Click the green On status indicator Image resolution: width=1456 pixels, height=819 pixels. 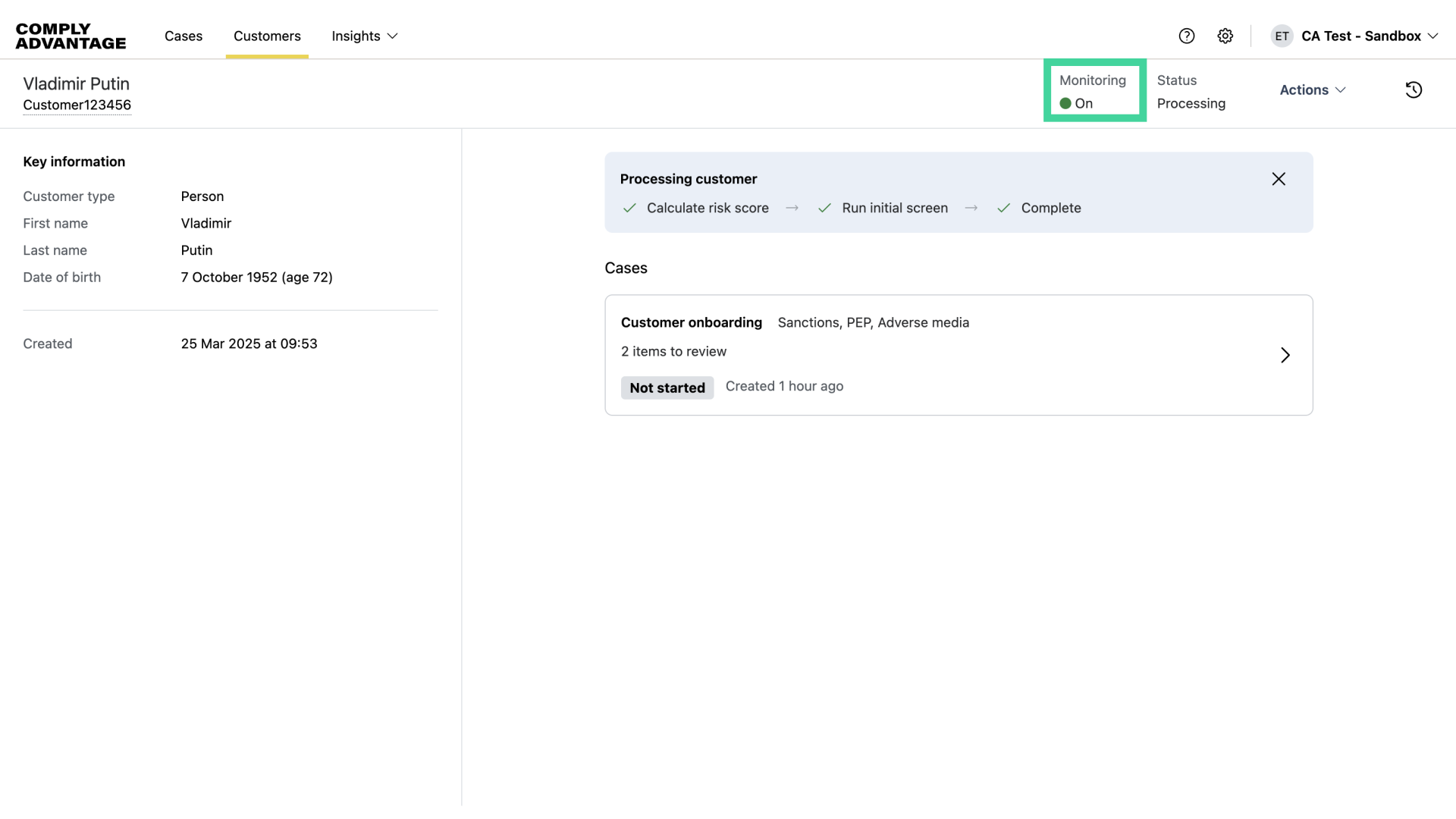point(1065,104)
